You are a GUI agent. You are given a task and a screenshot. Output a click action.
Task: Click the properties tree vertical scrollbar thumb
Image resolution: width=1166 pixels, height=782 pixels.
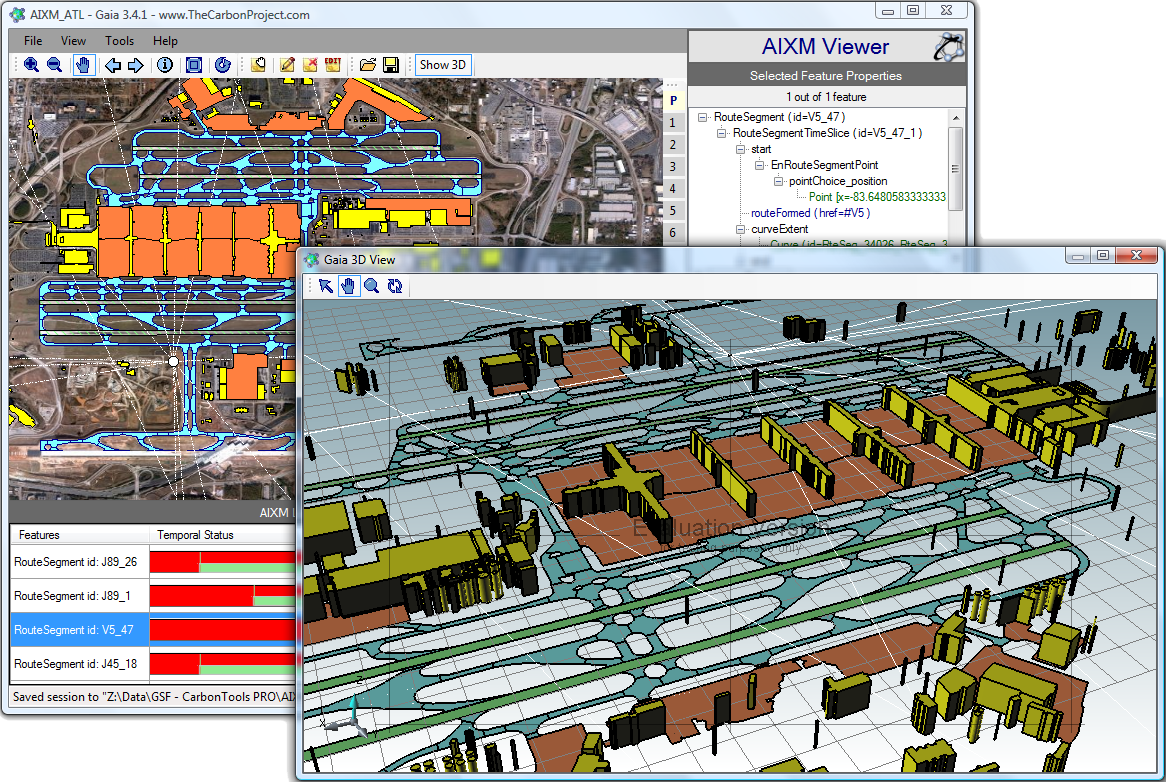click(x=956, y=169)
